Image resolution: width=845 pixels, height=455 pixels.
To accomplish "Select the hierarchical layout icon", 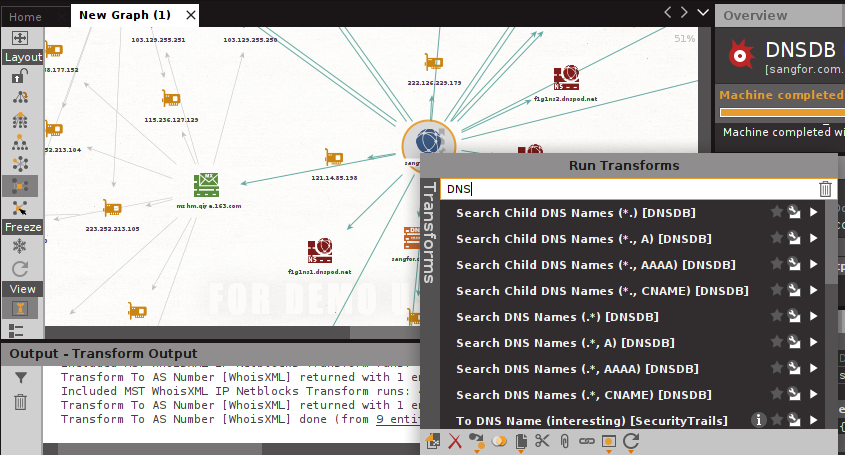I will tap(20, 142).
